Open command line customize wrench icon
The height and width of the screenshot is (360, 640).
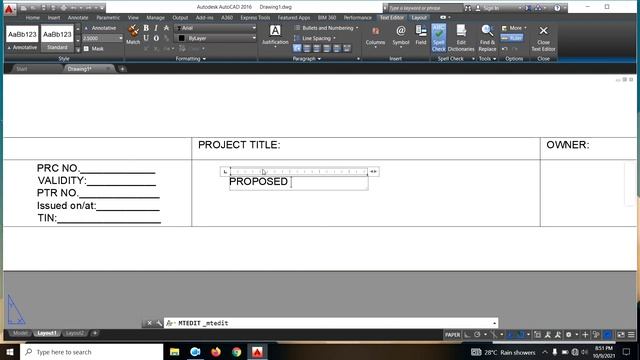coord(159,323)
